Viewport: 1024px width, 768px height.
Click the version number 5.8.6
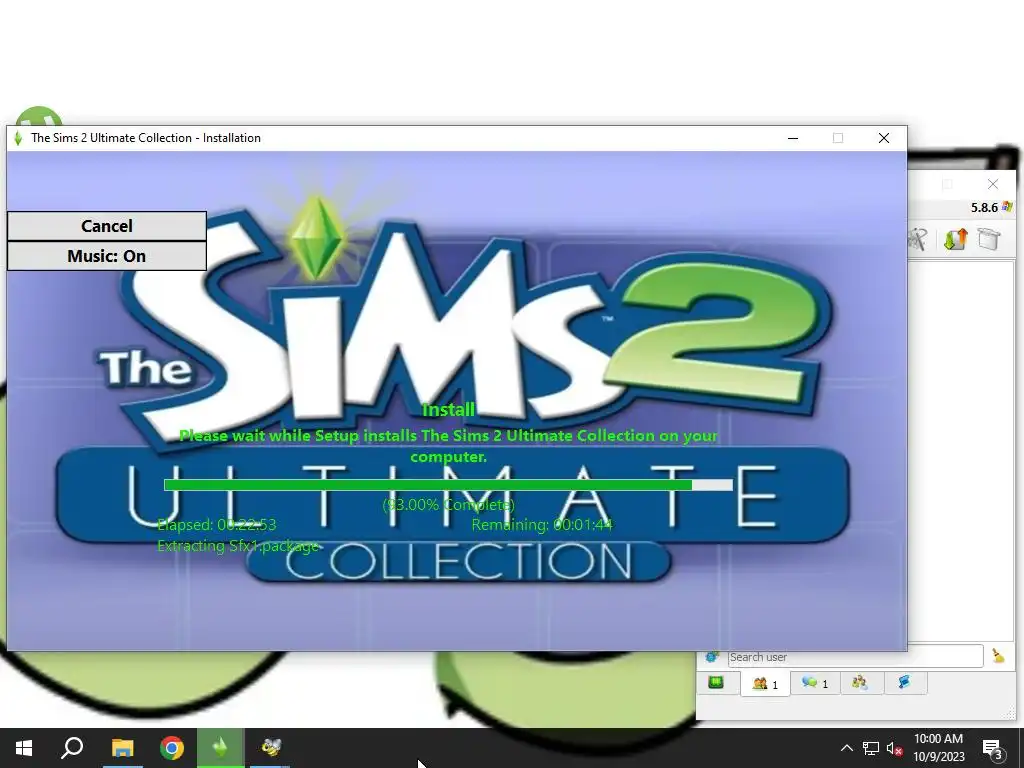click(984, 208)
